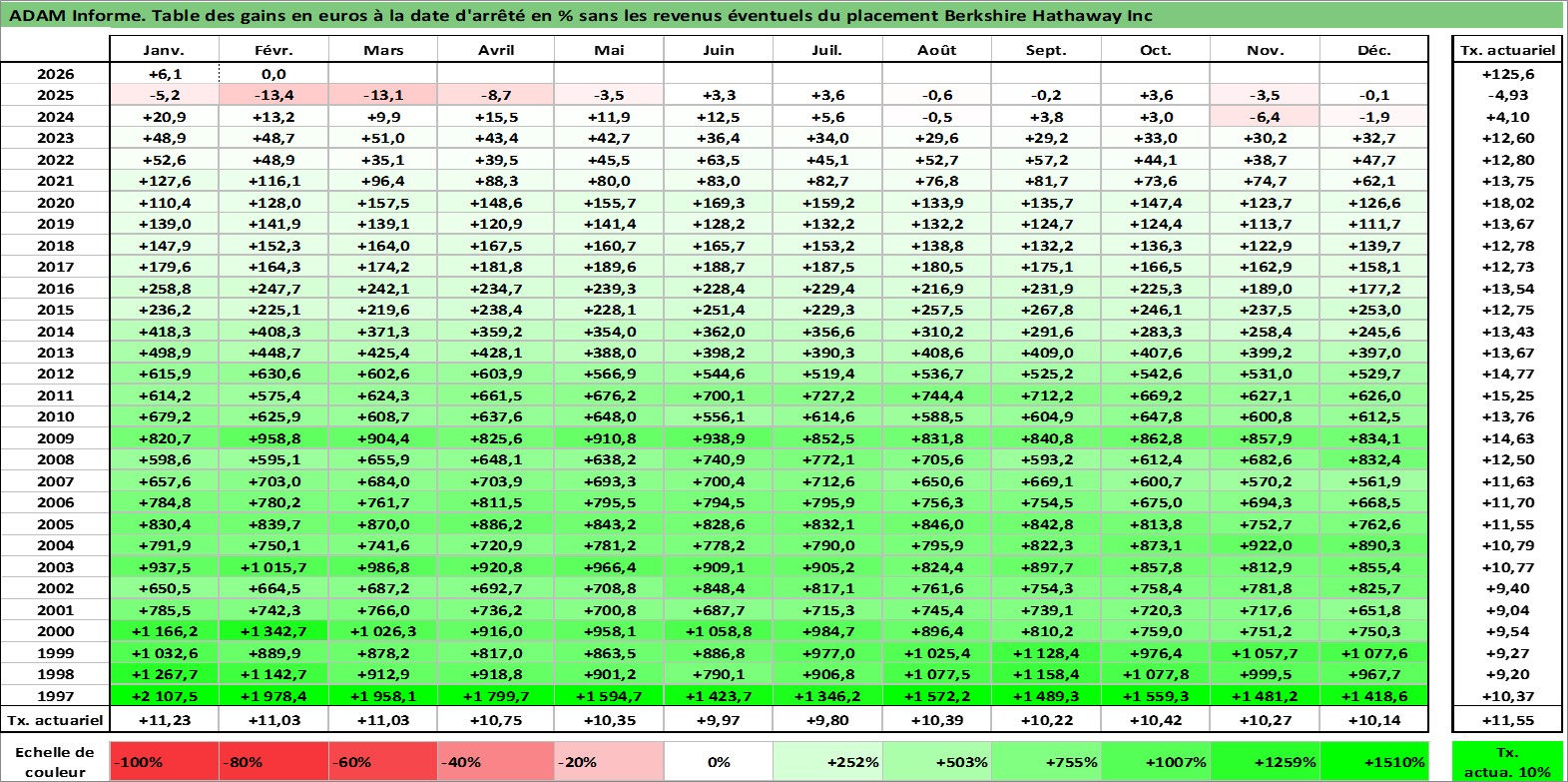Select the -4,93 actuarial rate for 2025

click(x=1507, y=95)
